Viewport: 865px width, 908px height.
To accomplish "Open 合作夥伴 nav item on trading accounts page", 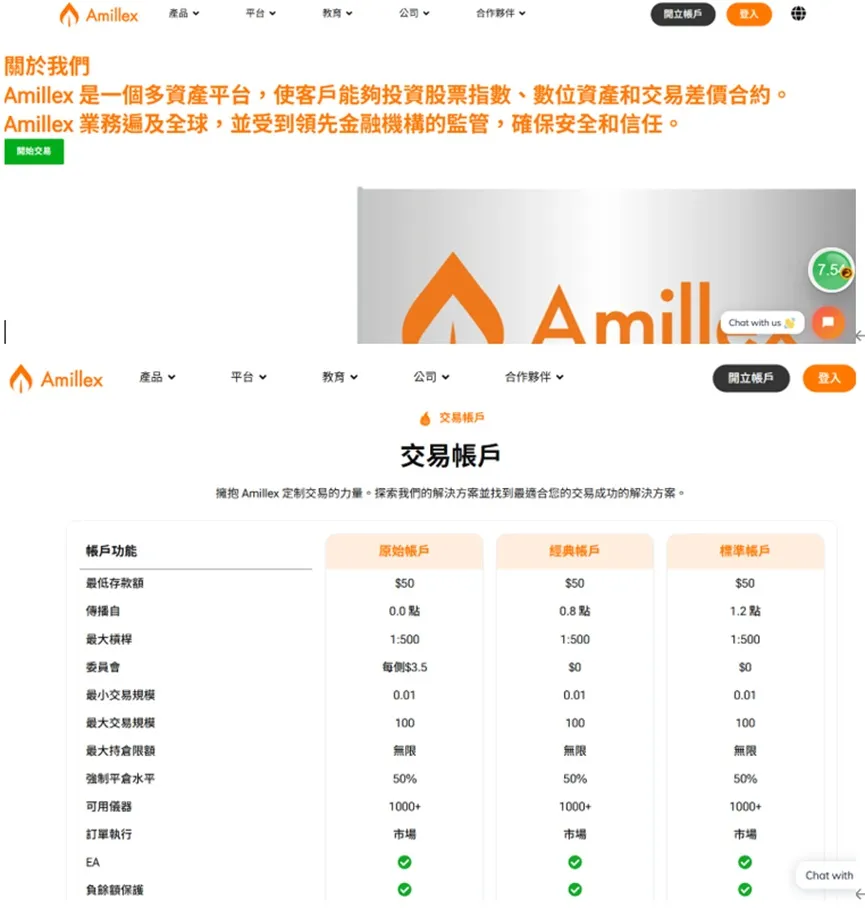I will coord(534,377).
